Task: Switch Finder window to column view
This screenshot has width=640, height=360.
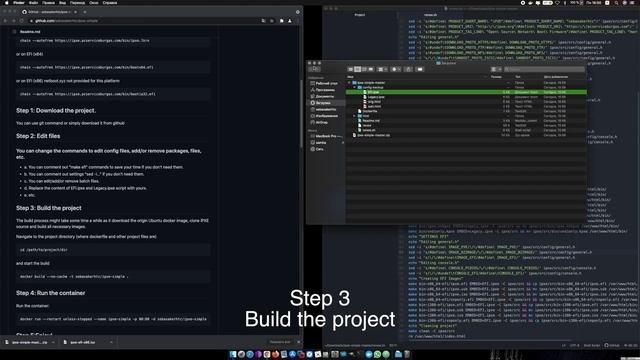Action: pos(364,69)
